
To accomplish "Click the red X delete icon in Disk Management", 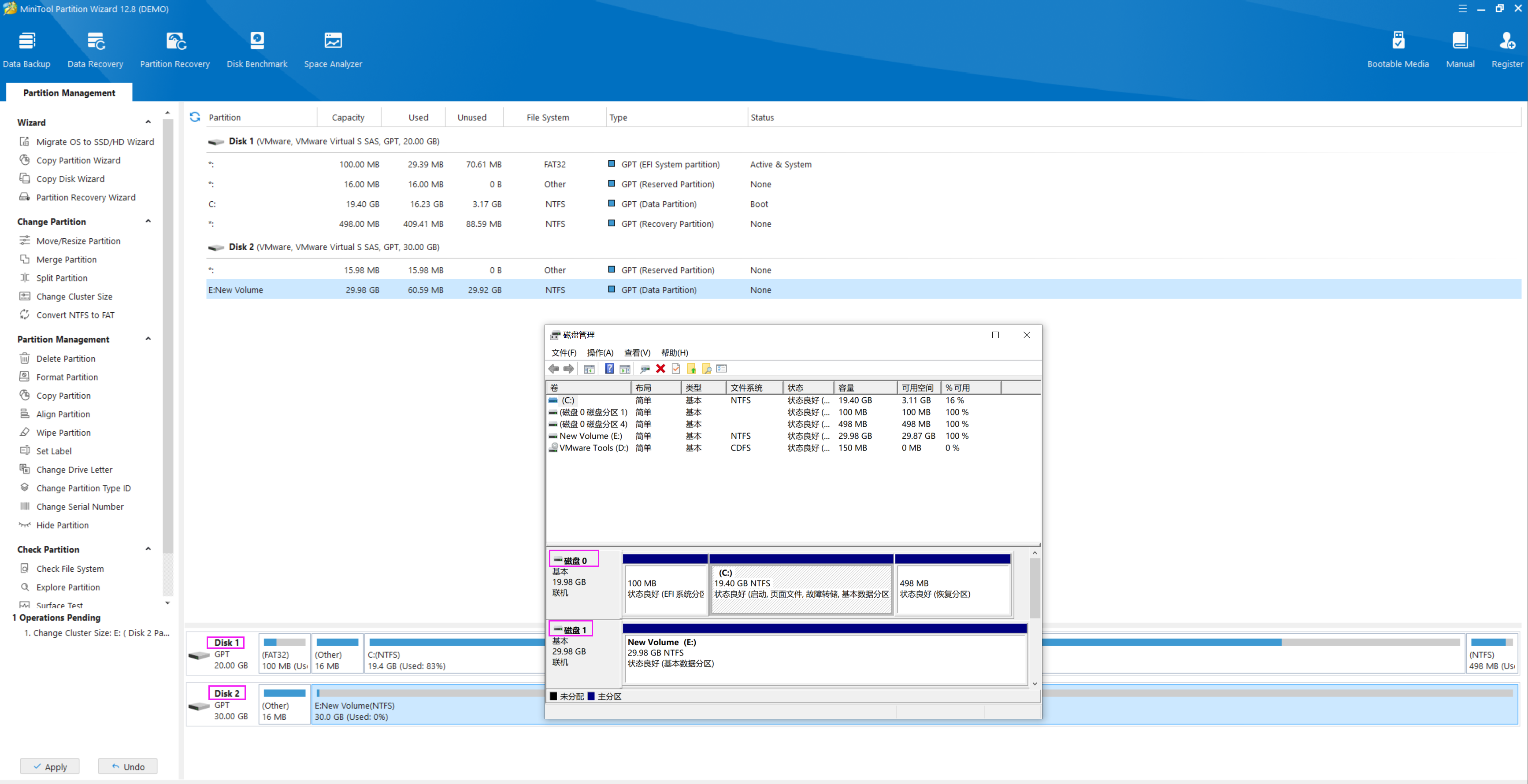I will tap(660, 369).
